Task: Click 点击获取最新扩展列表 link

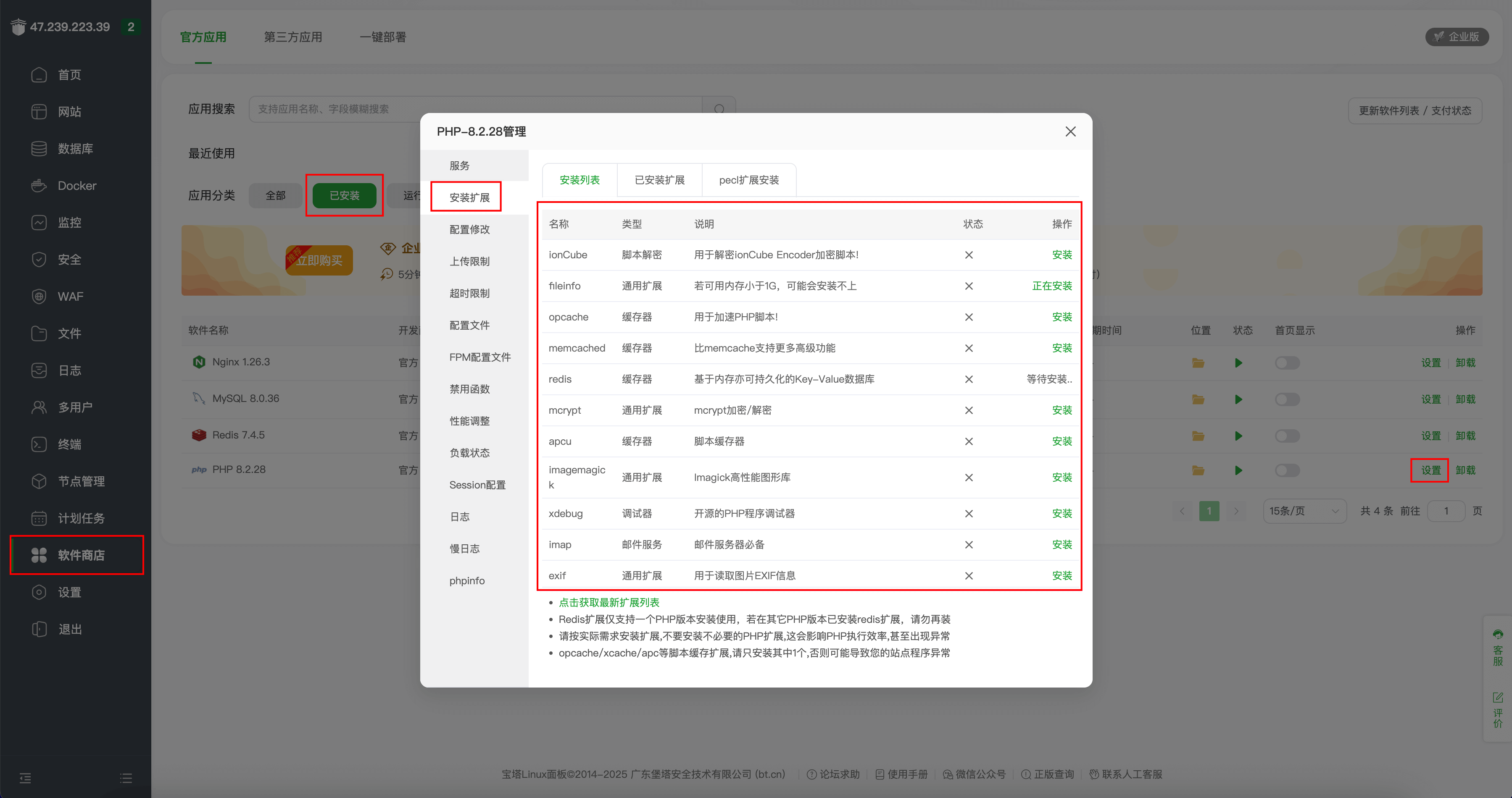Action: (x=608, y=602)
